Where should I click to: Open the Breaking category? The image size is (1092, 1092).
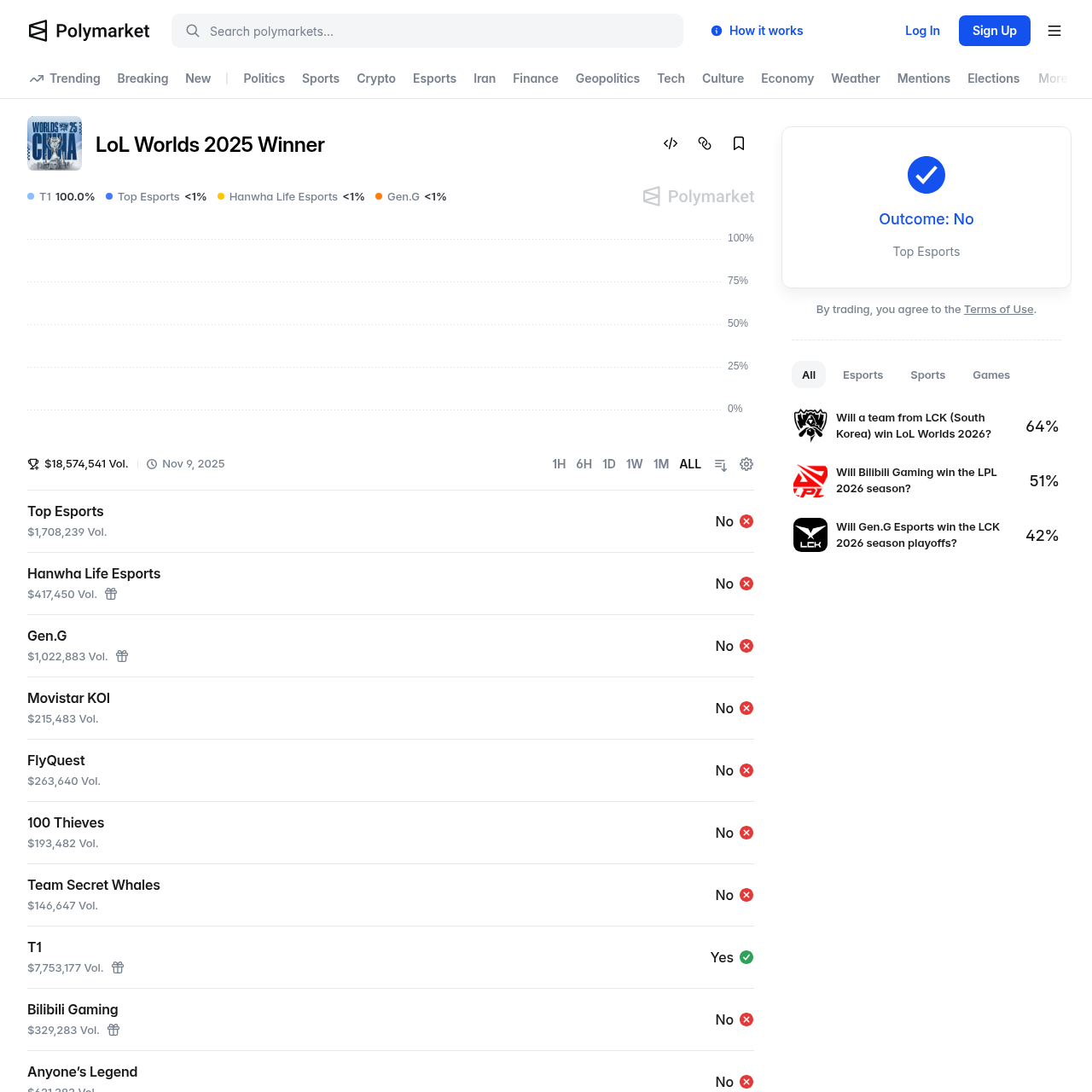point(142,78)
